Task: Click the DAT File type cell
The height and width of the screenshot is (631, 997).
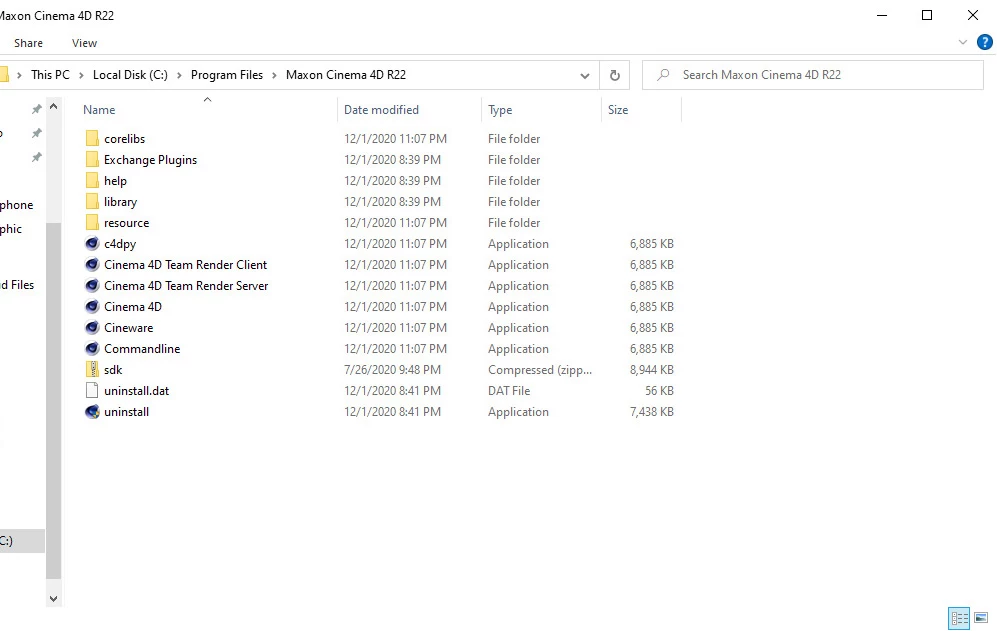Action: tap(509, 391)
